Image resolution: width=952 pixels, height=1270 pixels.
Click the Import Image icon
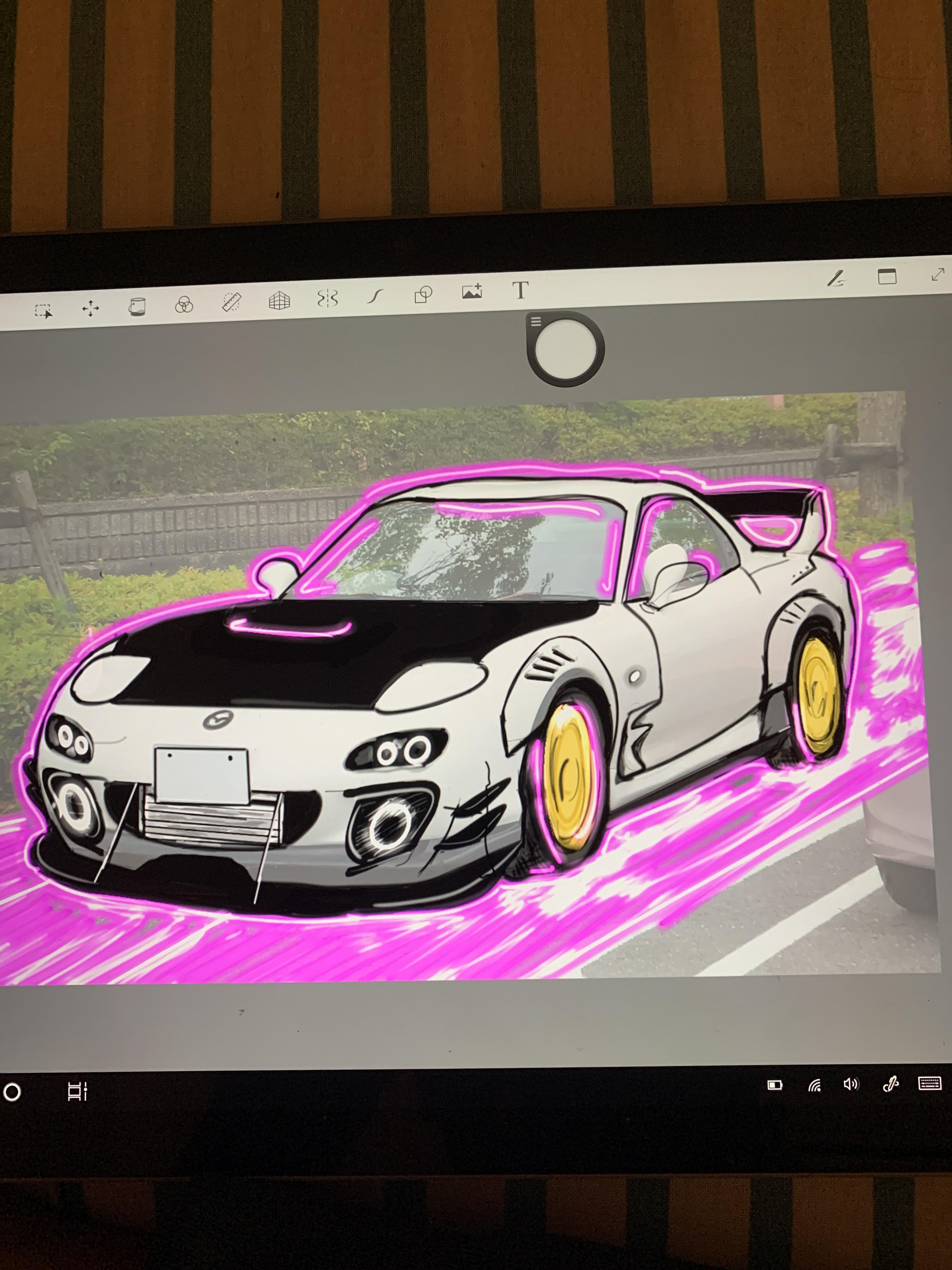(472, 292)
